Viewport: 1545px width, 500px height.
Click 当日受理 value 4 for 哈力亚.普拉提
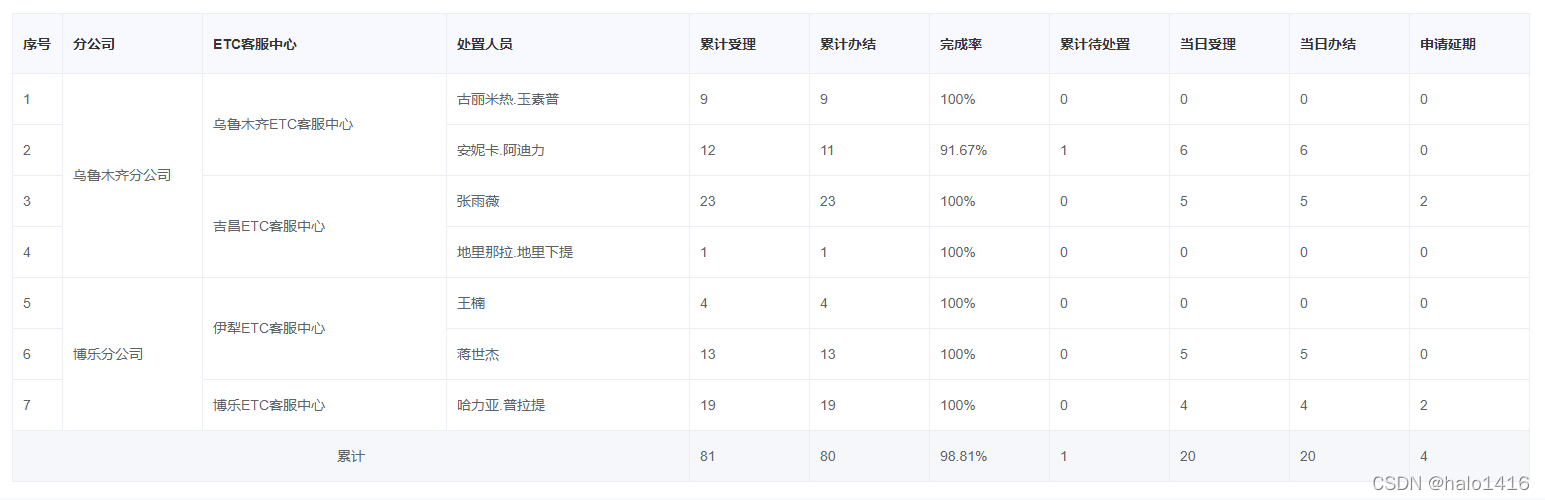pyautogui.click(x=1184, y=405)
